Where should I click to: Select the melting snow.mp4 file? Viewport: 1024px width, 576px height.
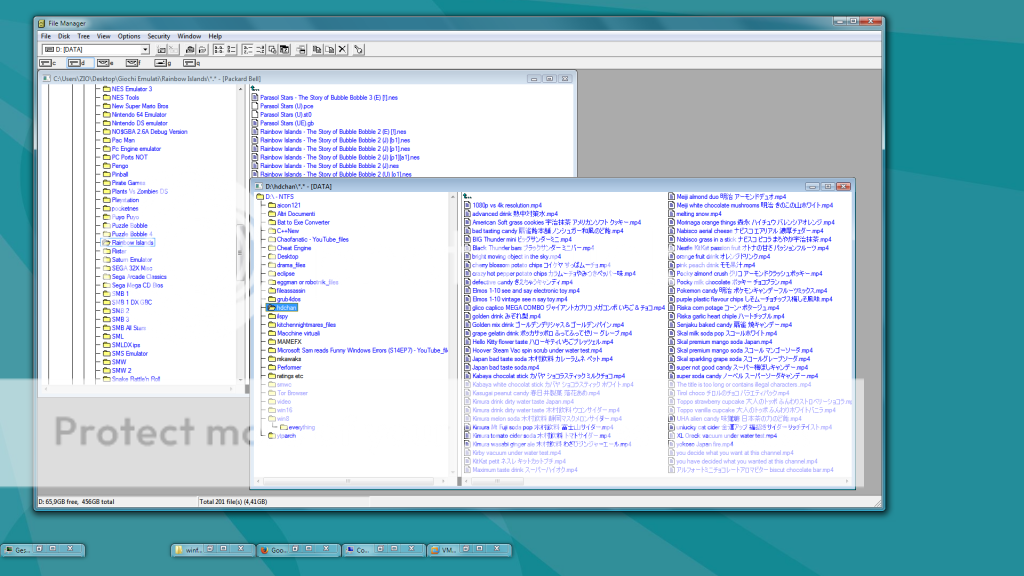[x=696, y=214]
